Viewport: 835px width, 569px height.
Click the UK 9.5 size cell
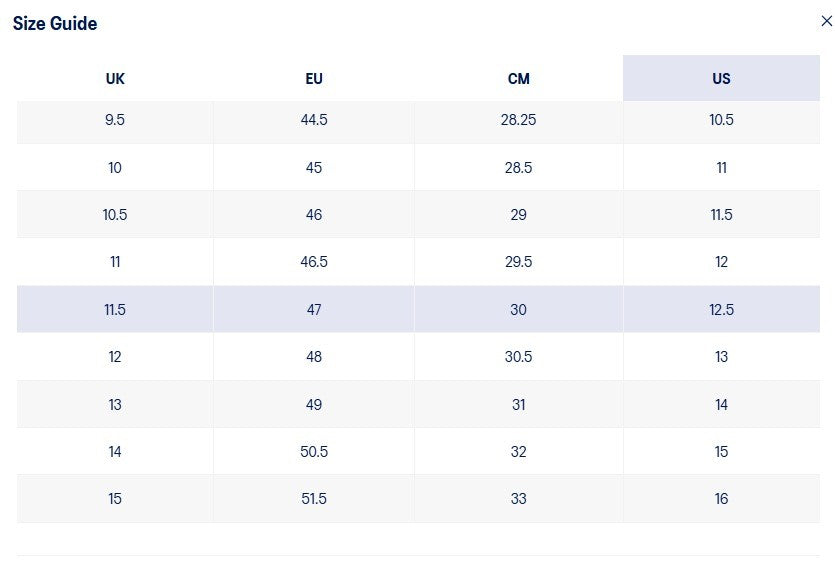coord(115,120)
